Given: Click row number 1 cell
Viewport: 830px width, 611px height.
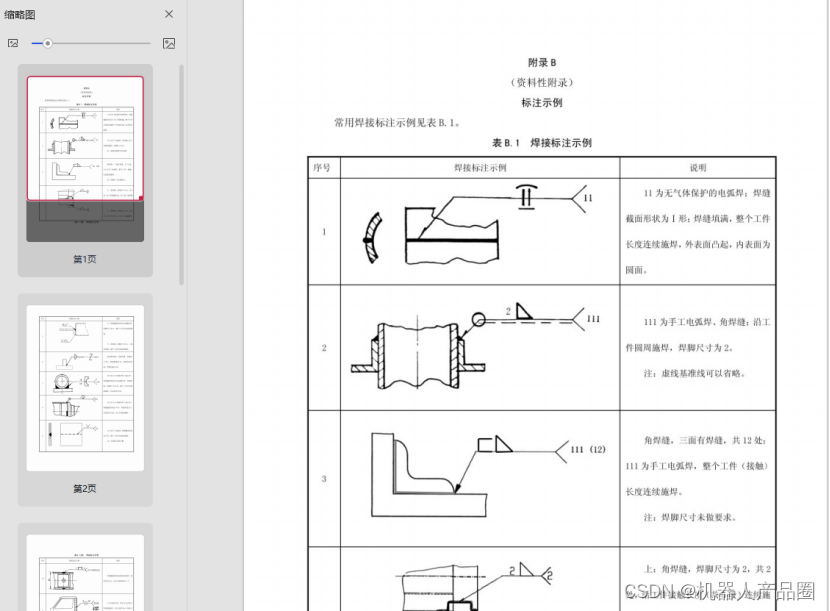Looking at the screenshot, I should 324,232.
